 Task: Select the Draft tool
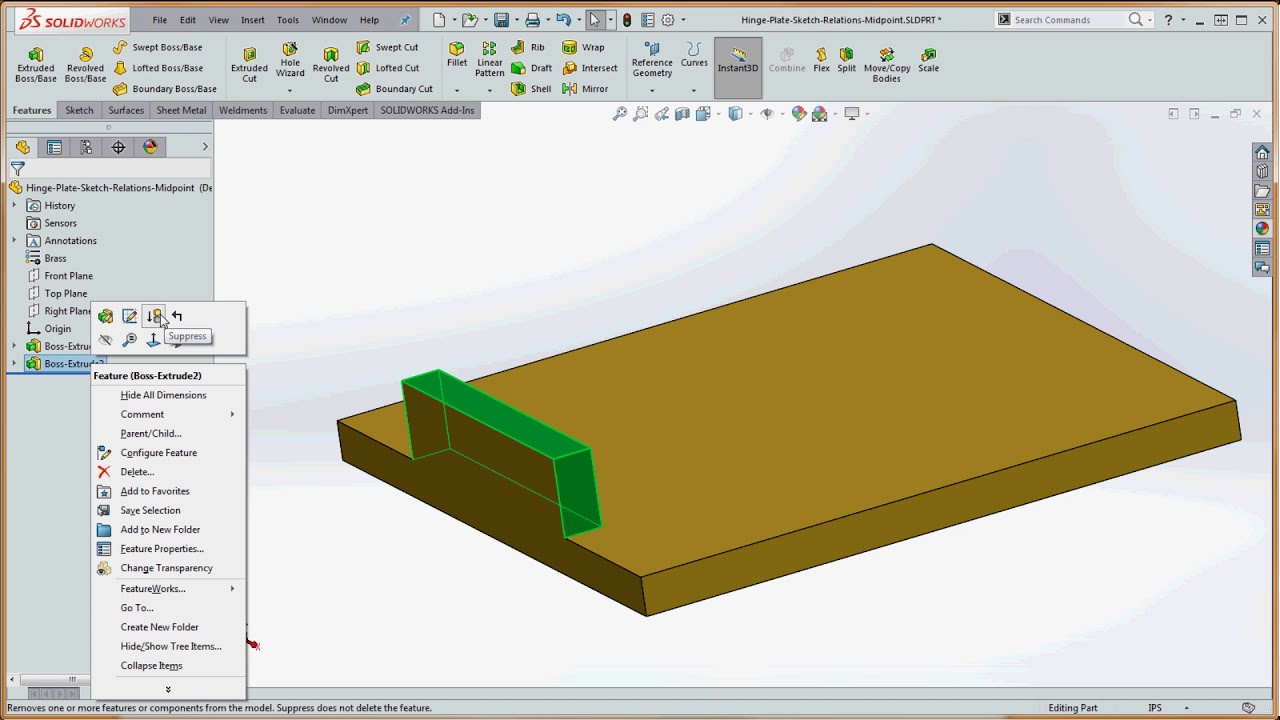tap(531, 68)
